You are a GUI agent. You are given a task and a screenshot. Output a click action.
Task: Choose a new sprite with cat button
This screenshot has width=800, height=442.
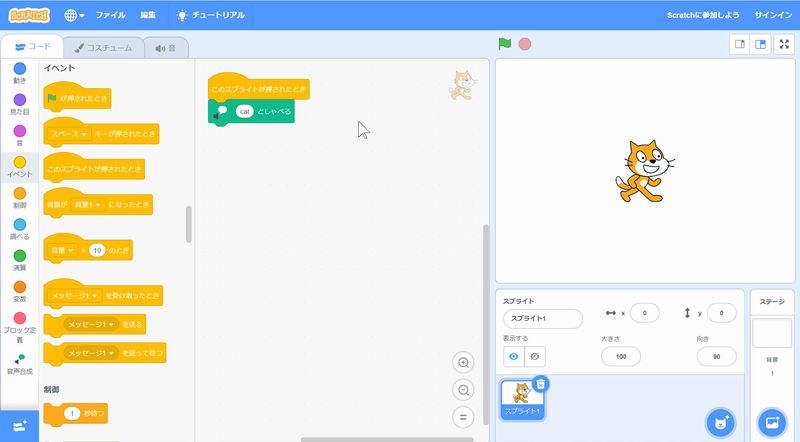tap(719, 423)
